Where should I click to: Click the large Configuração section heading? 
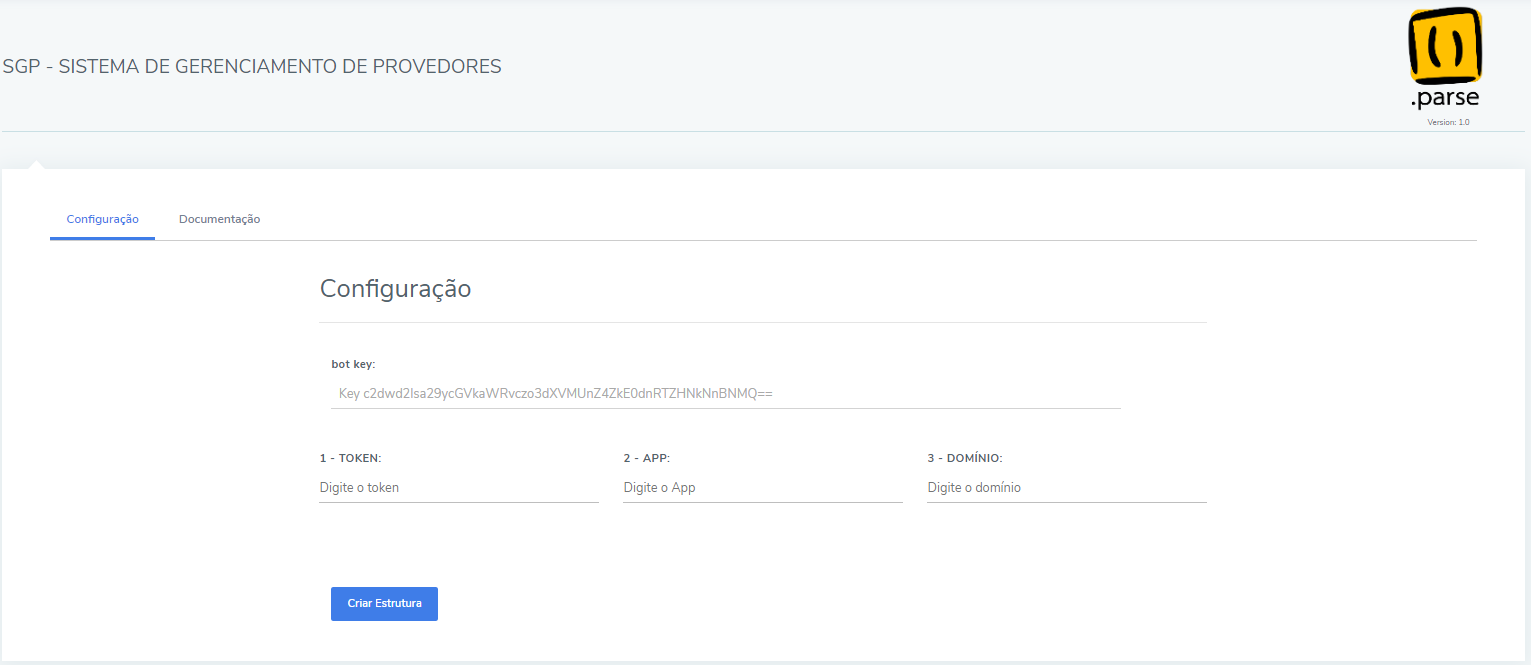[x=395, y=289]
